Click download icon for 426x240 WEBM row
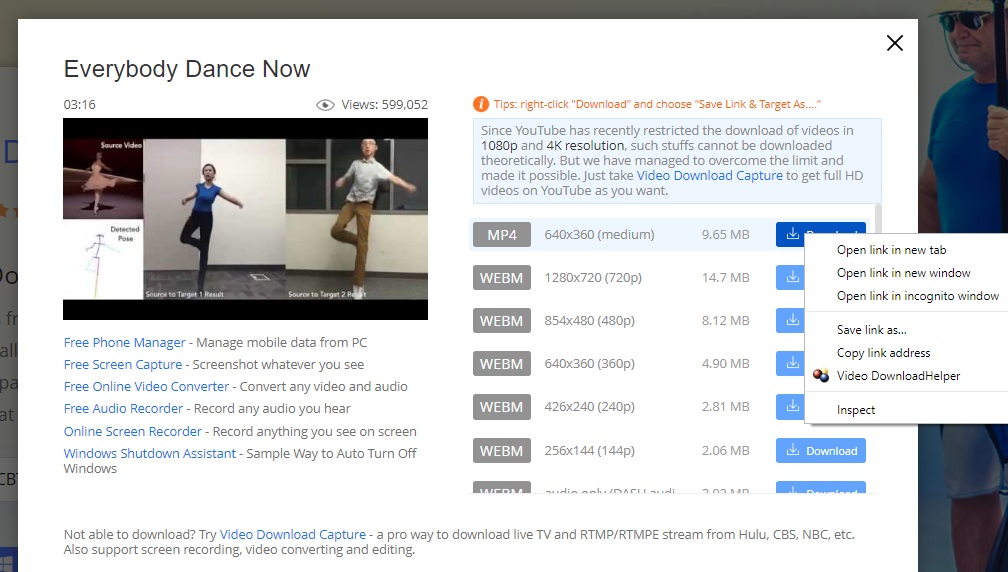 [x=793, y=406]
